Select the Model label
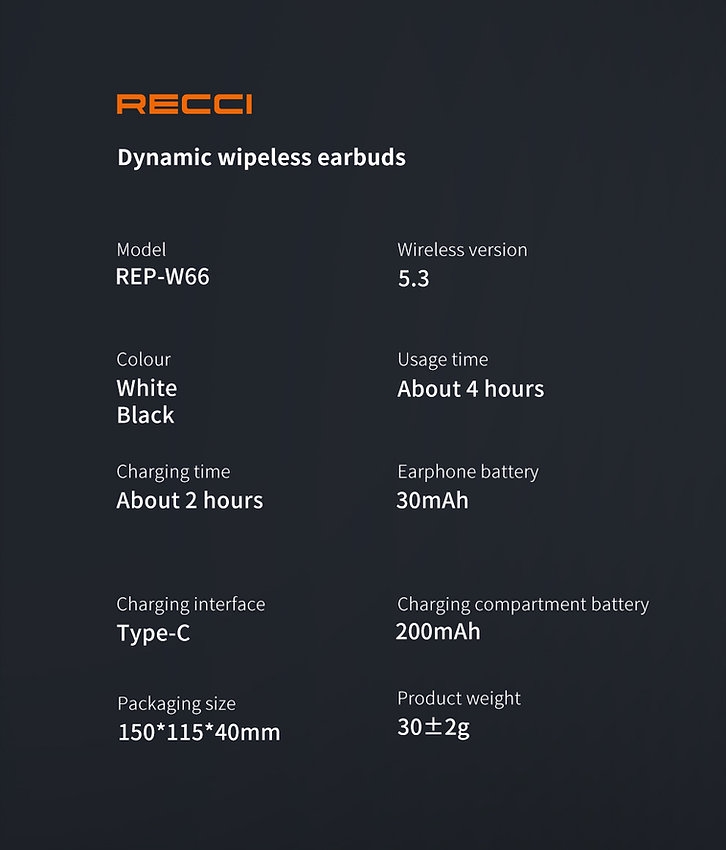The height and width of the screenshot is (850, 726). coord(141,249)
